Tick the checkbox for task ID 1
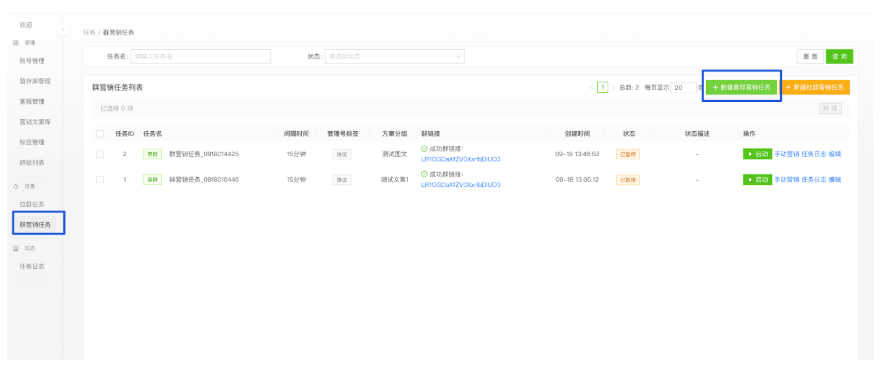This screenshot has height=376, width=894. coord(100,180)
